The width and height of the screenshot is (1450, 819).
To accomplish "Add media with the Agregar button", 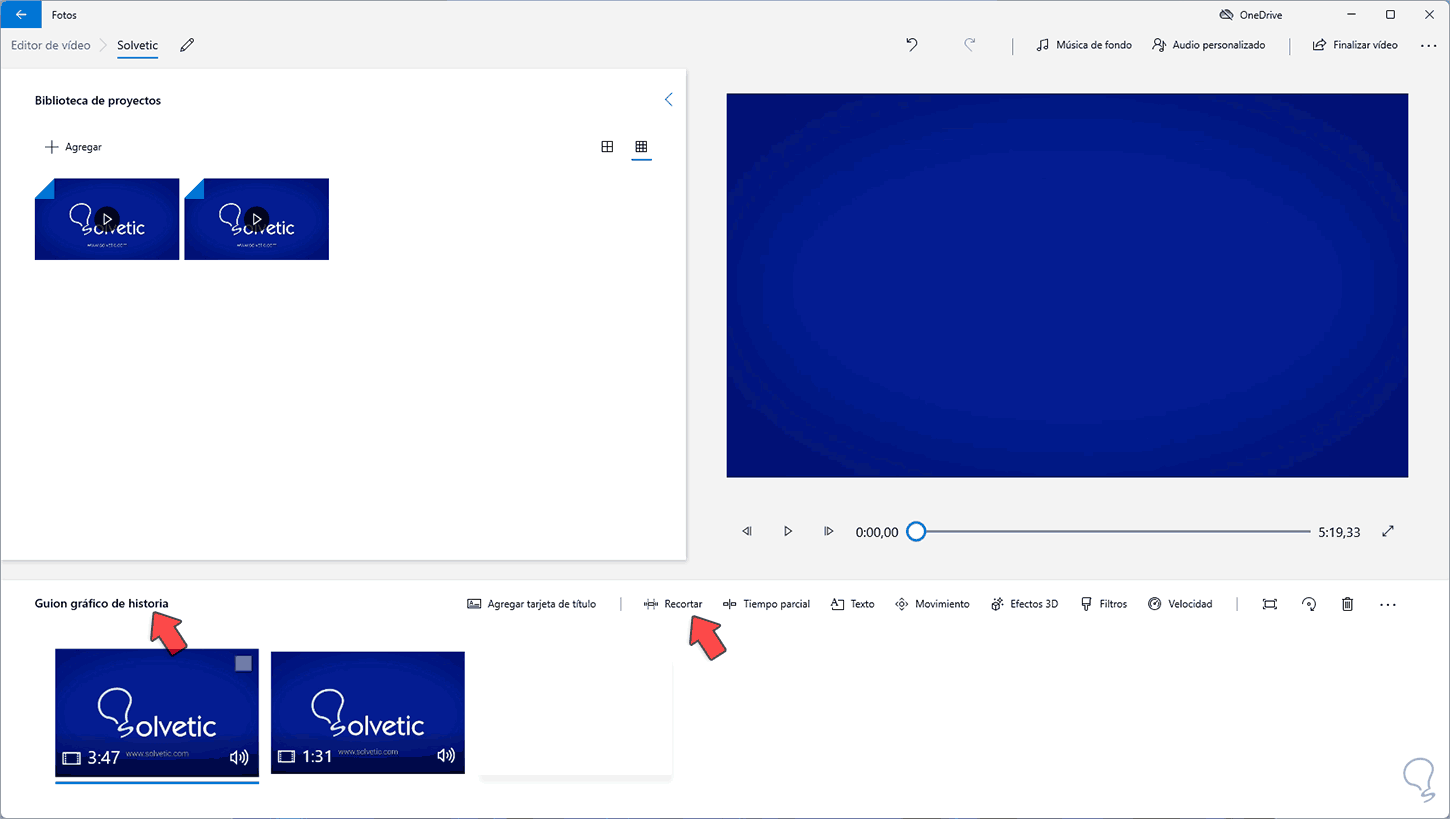I will (x=73, y=147).
